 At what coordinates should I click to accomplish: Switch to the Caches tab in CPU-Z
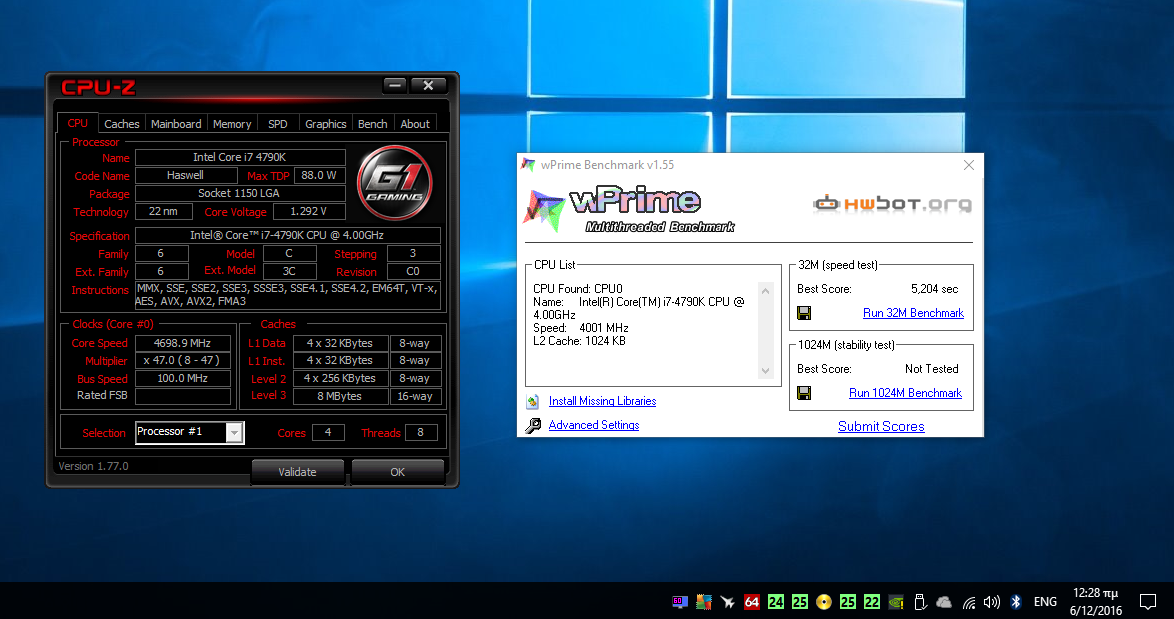pyautogui.click(x=121, y=124)
